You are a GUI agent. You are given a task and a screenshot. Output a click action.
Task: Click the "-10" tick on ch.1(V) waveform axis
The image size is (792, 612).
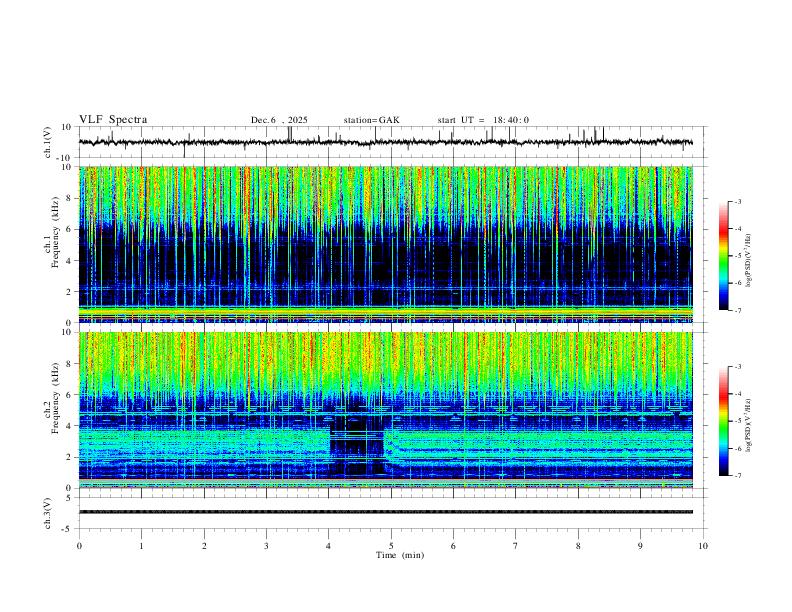[65, 158]
